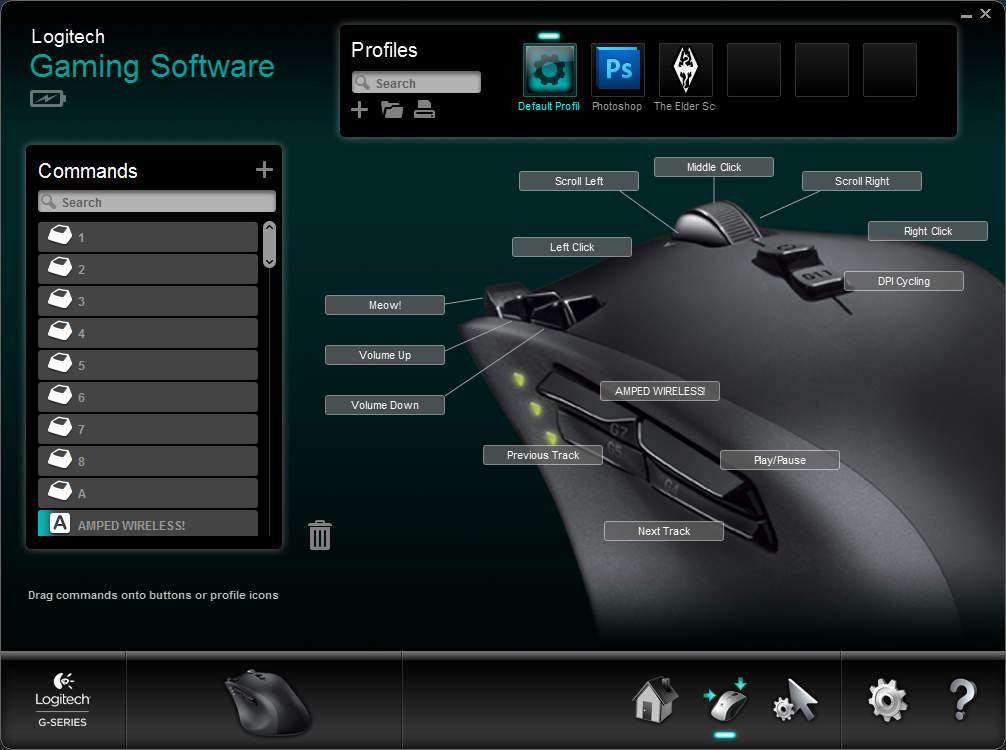The image size is (1006, 750).
Task: Select command 5 in Commands list
Action: coord(148,365)
